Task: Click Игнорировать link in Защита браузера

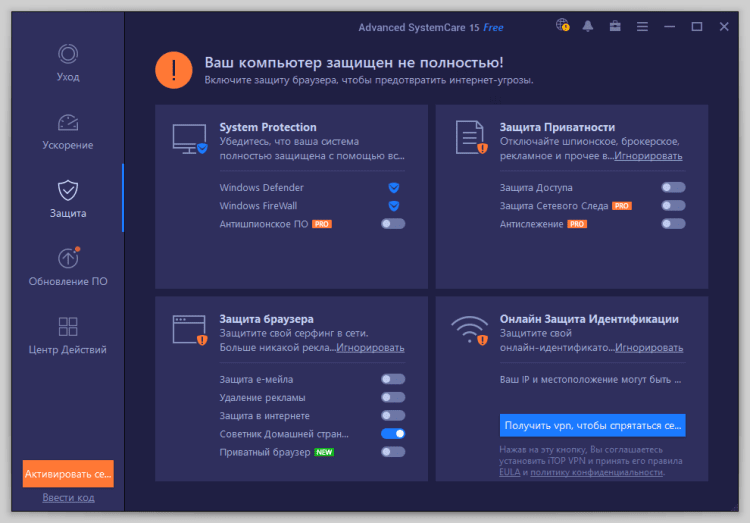Action: 370,348
